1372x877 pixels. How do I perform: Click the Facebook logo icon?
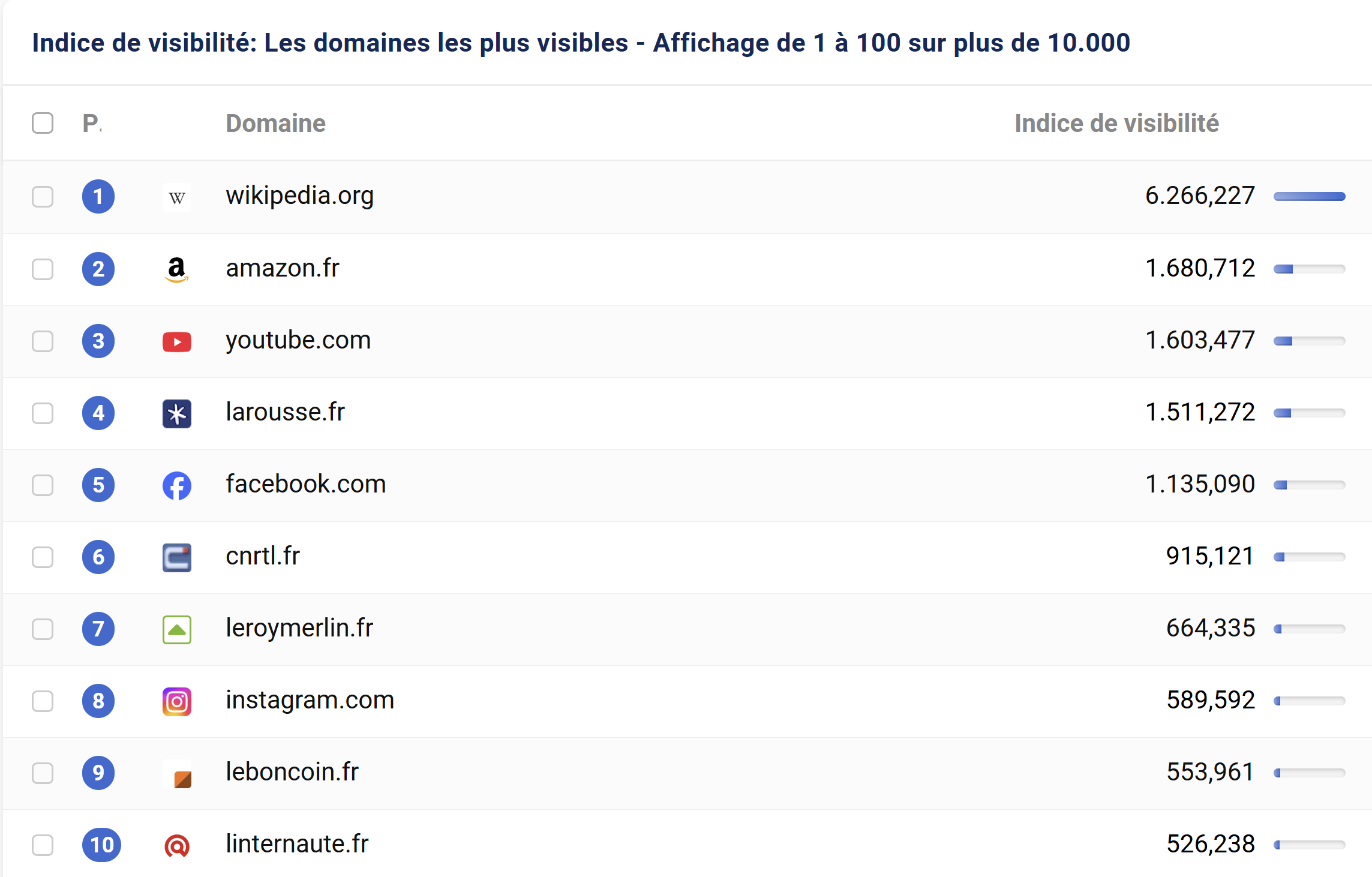pyautogui.click(x=176, y=485)
